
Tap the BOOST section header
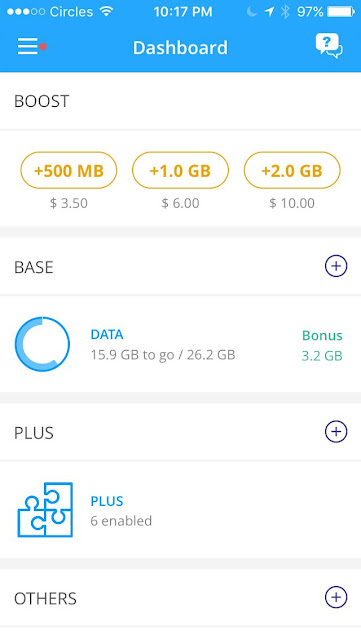(42, 101)
